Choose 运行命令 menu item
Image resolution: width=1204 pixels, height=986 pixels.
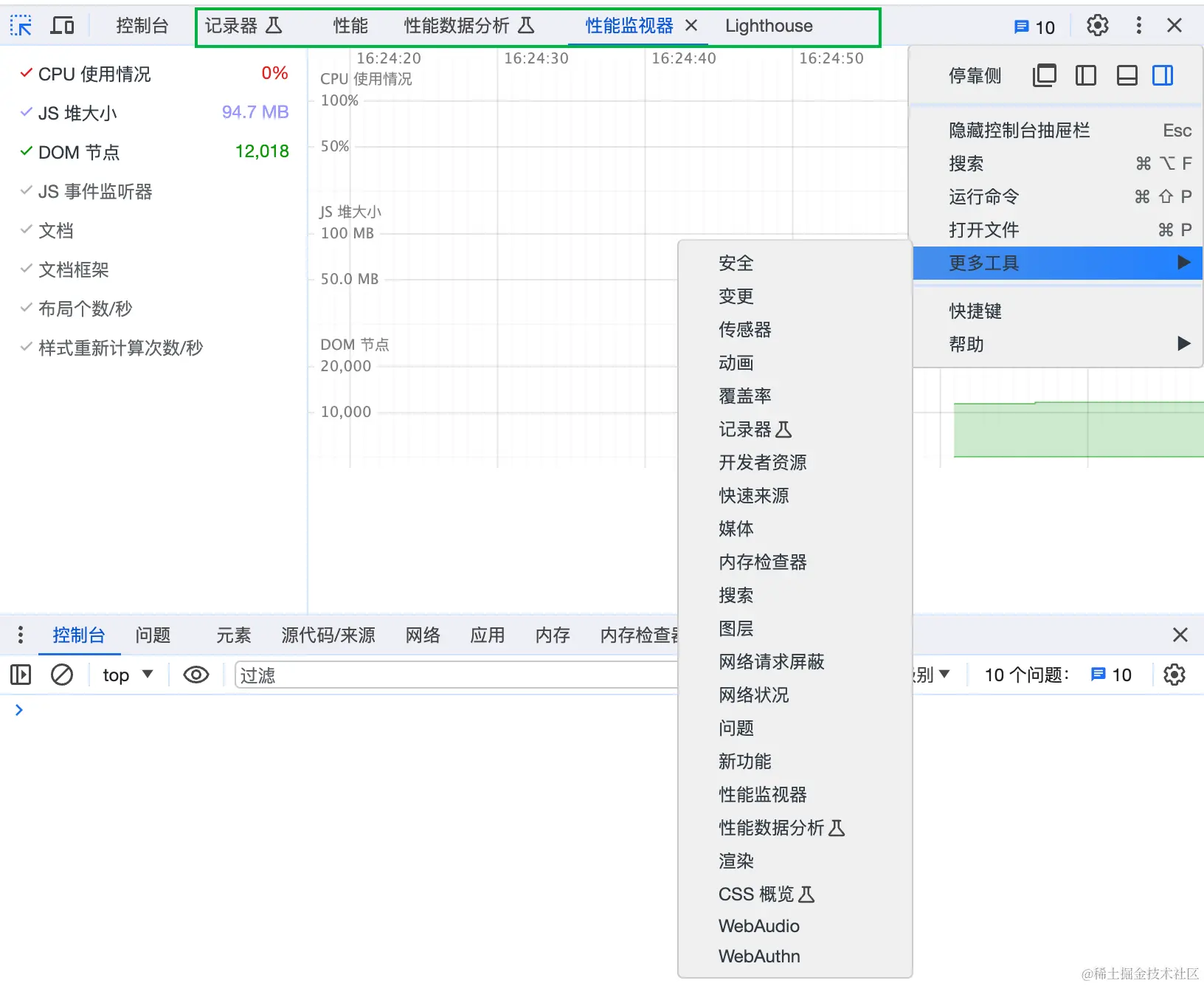click(x=1058, y=197)
